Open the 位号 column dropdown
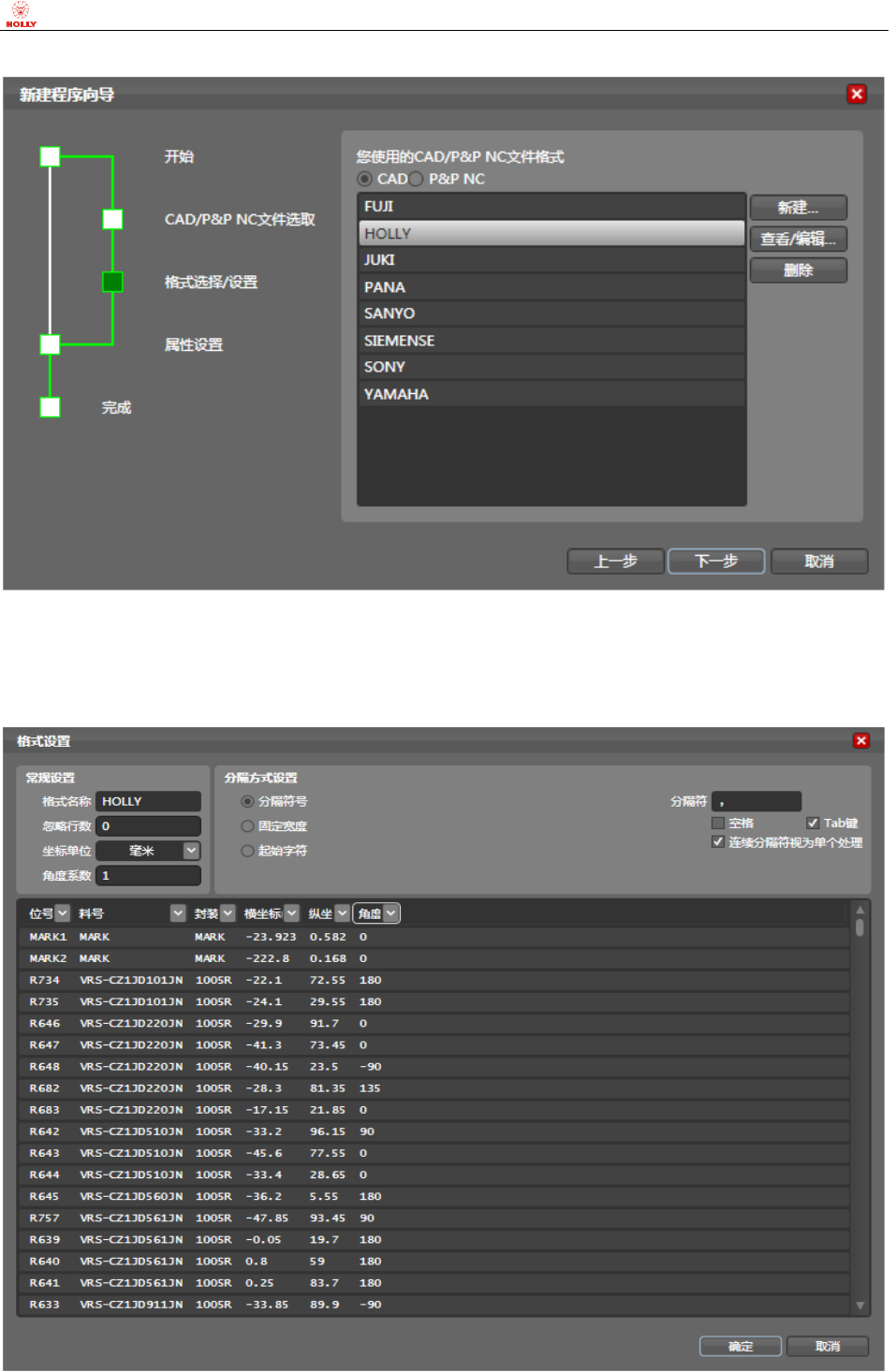The height and width of the screenshot is (1372, 896). (62, 912)
